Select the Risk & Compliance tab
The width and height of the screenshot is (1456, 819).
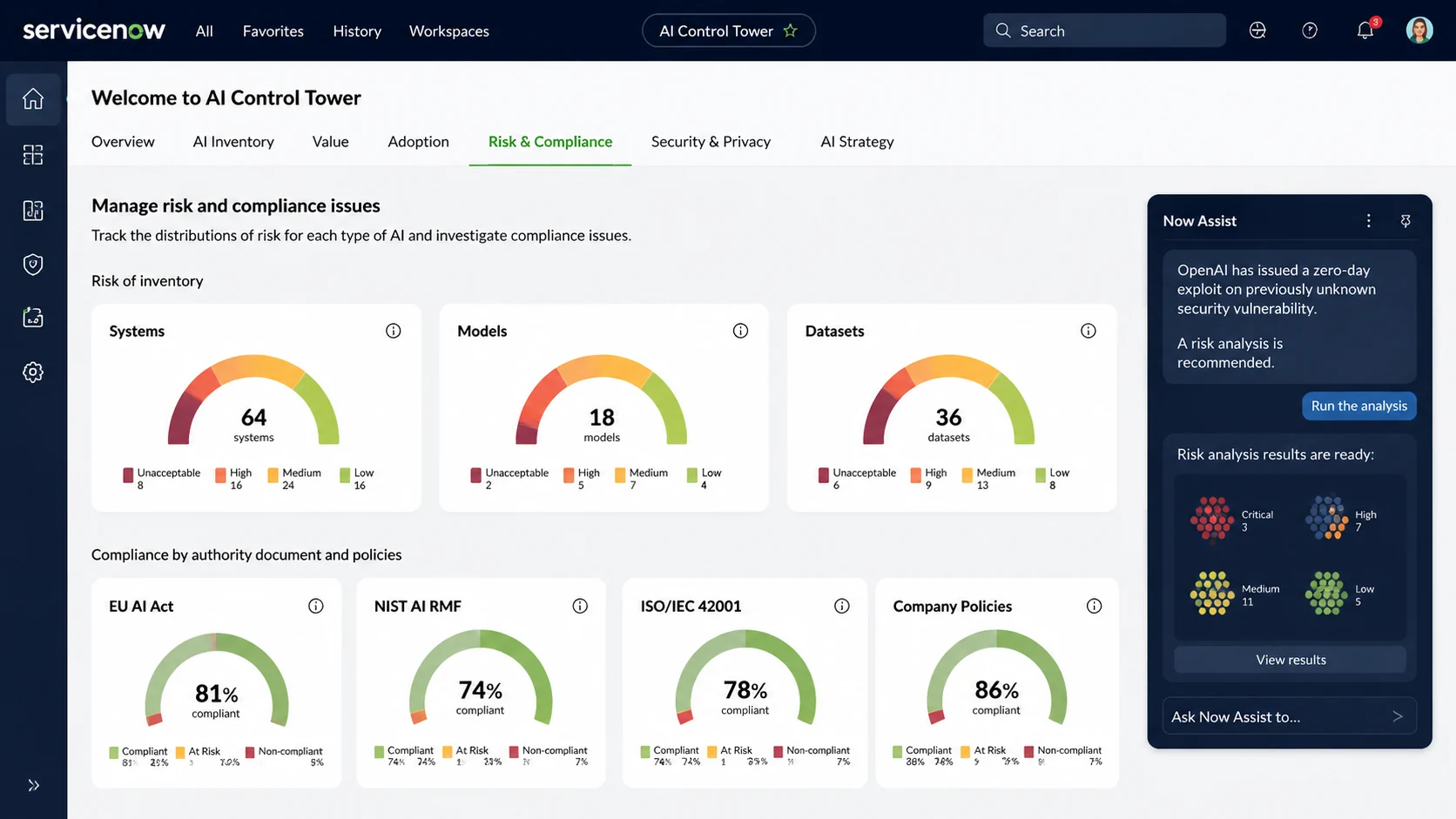click(x=550, y=141)
